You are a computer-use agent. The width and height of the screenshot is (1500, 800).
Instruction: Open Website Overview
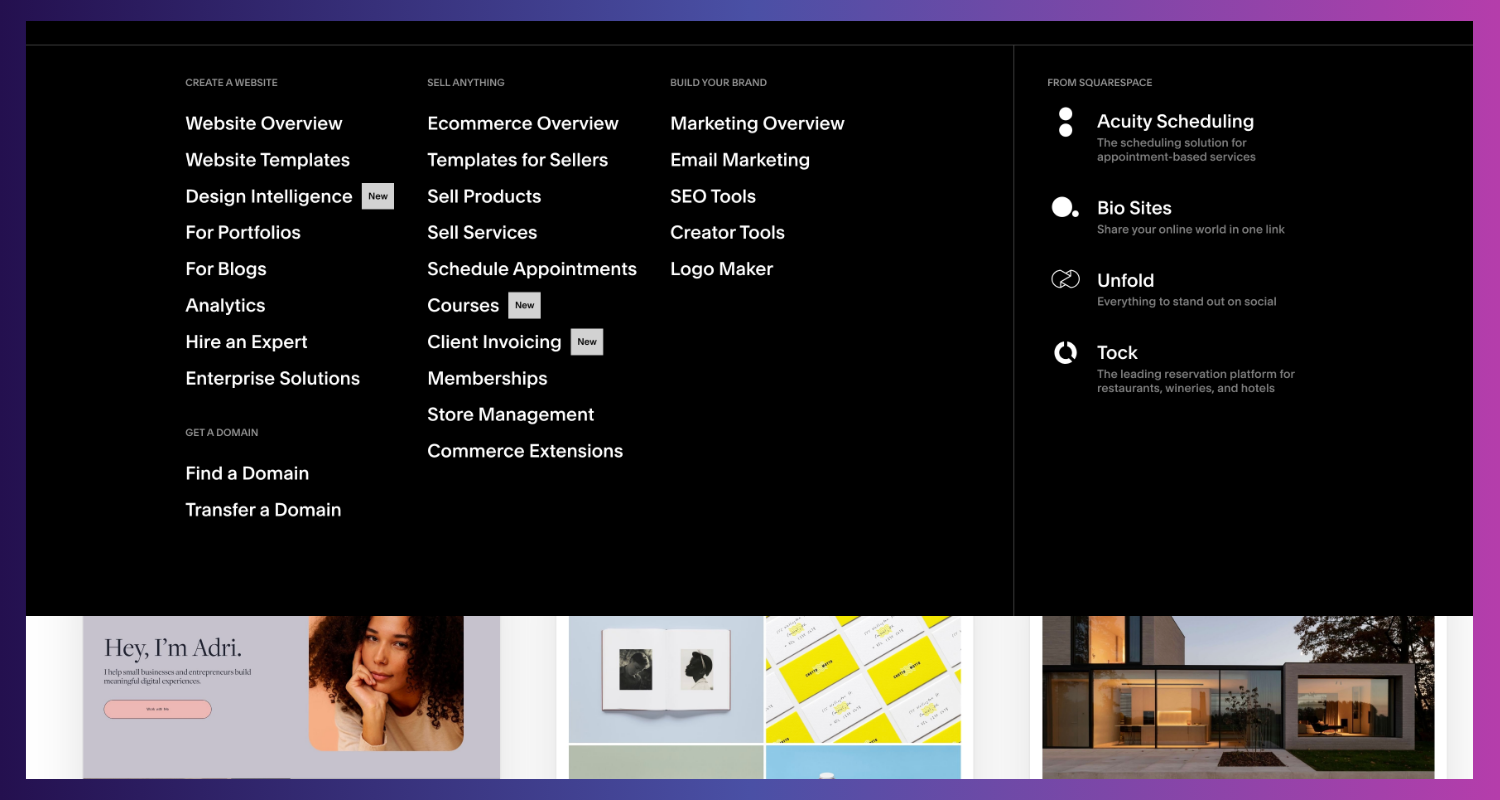(x=264, y=123)
